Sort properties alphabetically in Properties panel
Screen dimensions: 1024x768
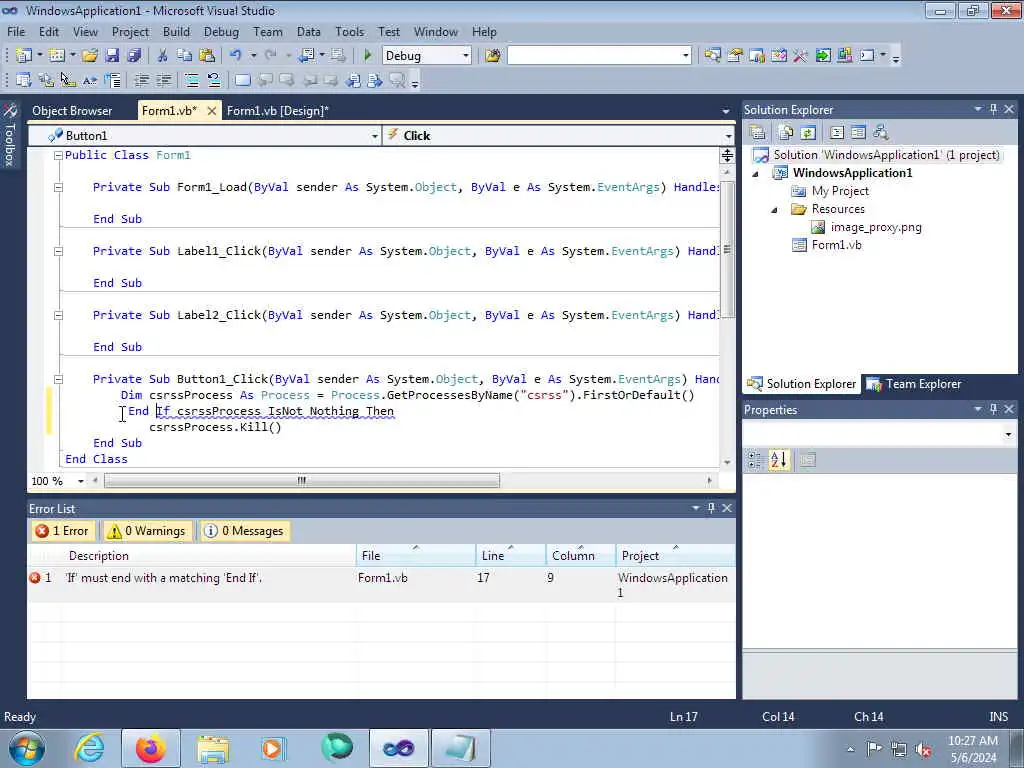tap(778, 460)
